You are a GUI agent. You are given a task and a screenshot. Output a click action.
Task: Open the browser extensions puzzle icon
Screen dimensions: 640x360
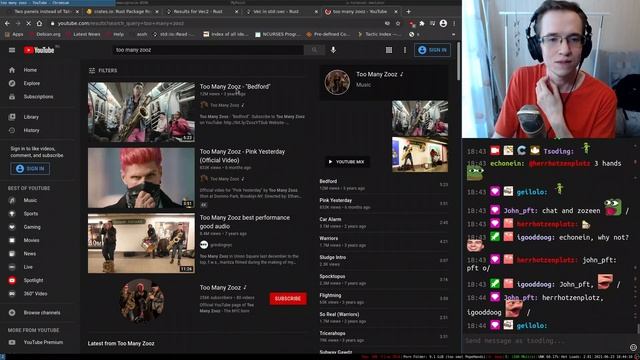[x=422, y=24]
